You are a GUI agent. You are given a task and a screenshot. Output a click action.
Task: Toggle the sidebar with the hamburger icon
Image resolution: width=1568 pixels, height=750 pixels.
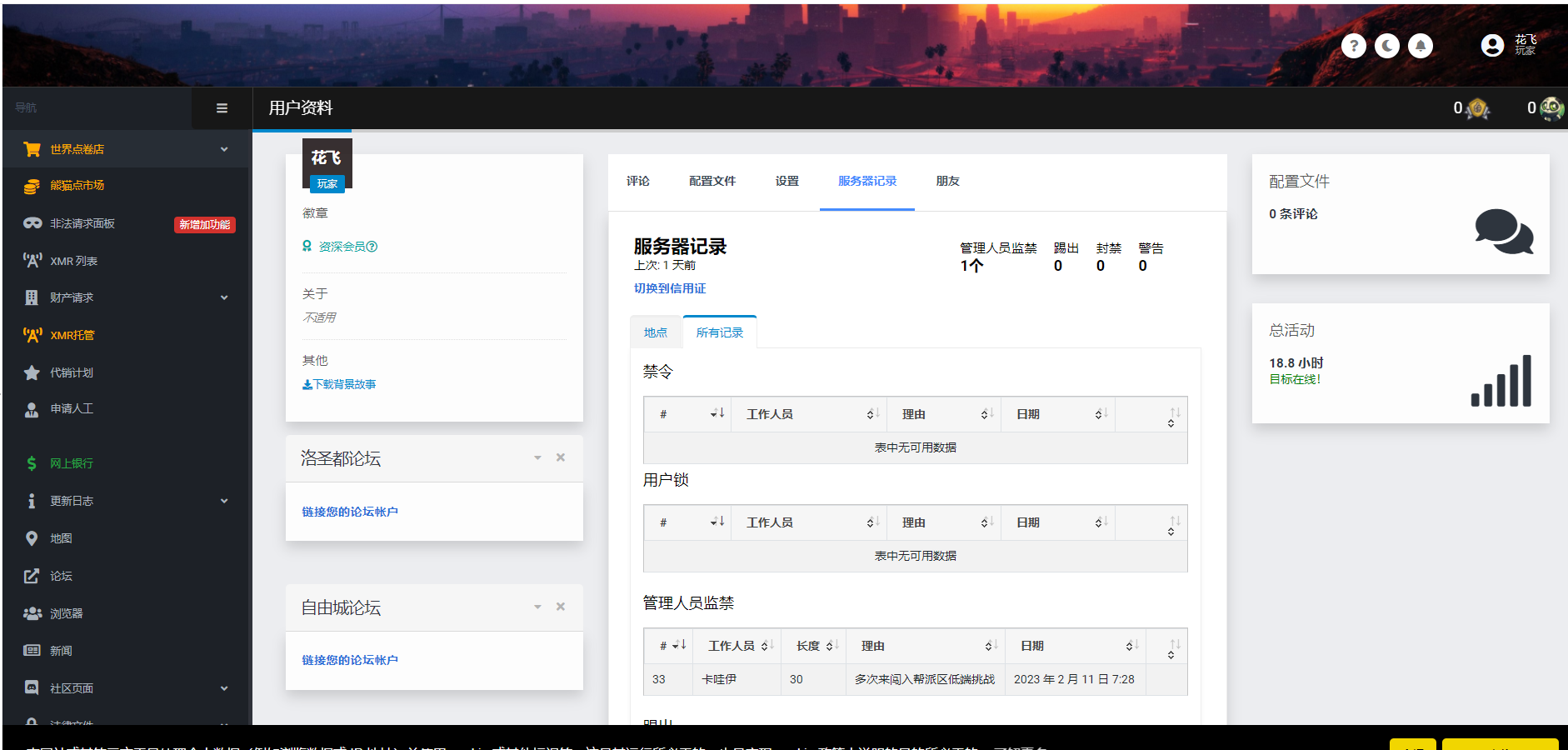[222, 108]
